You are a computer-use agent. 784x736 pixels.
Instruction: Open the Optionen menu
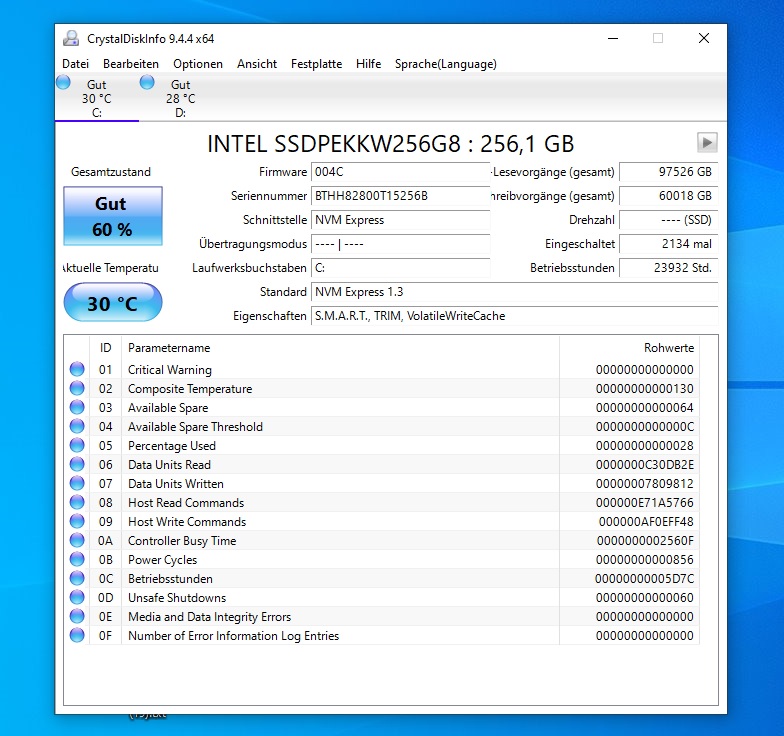[198, 64]
